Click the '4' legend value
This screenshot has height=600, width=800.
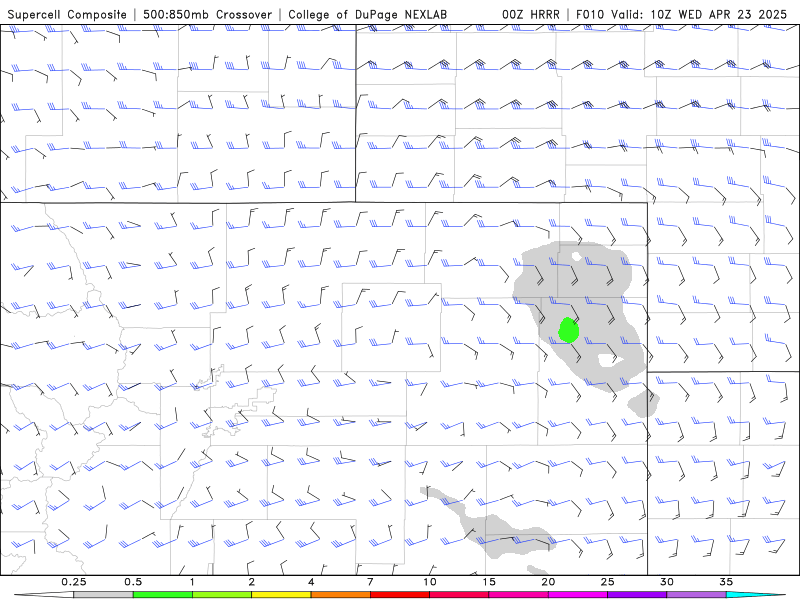click(311, 582)
